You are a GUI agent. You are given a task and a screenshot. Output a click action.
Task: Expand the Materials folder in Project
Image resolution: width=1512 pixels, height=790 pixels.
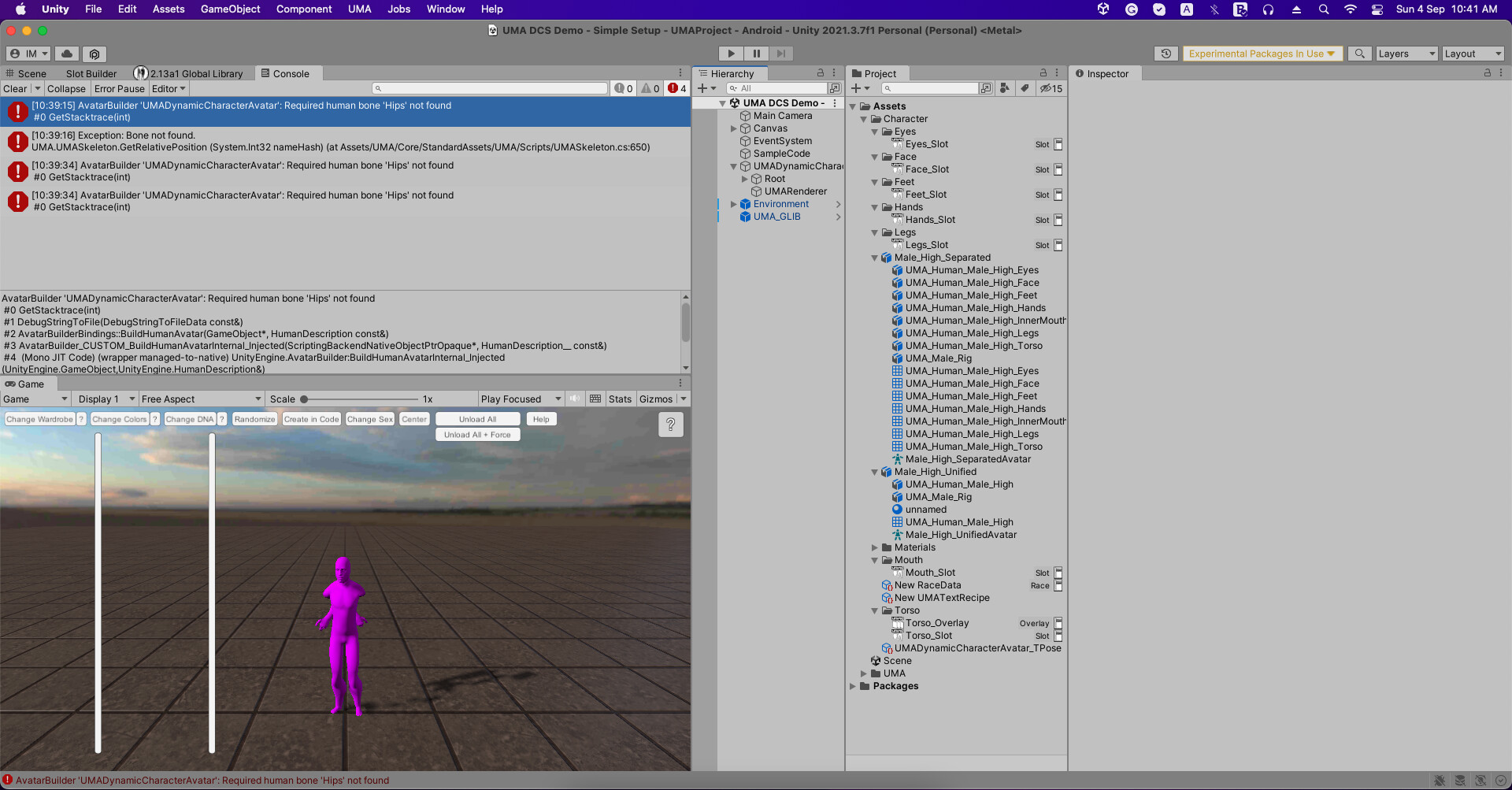875,547
